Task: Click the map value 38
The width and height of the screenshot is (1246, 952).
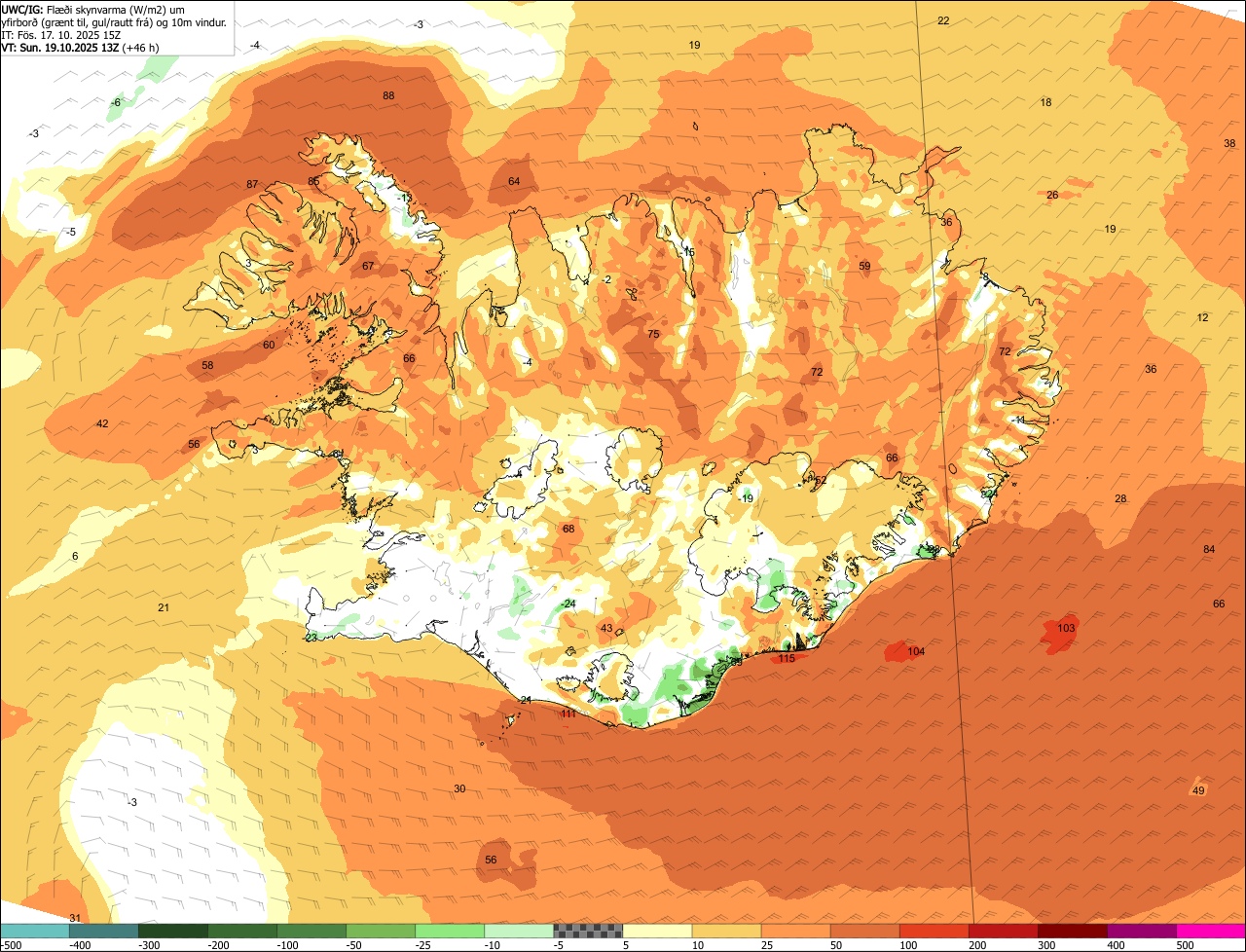Action: coord(1229,143)
